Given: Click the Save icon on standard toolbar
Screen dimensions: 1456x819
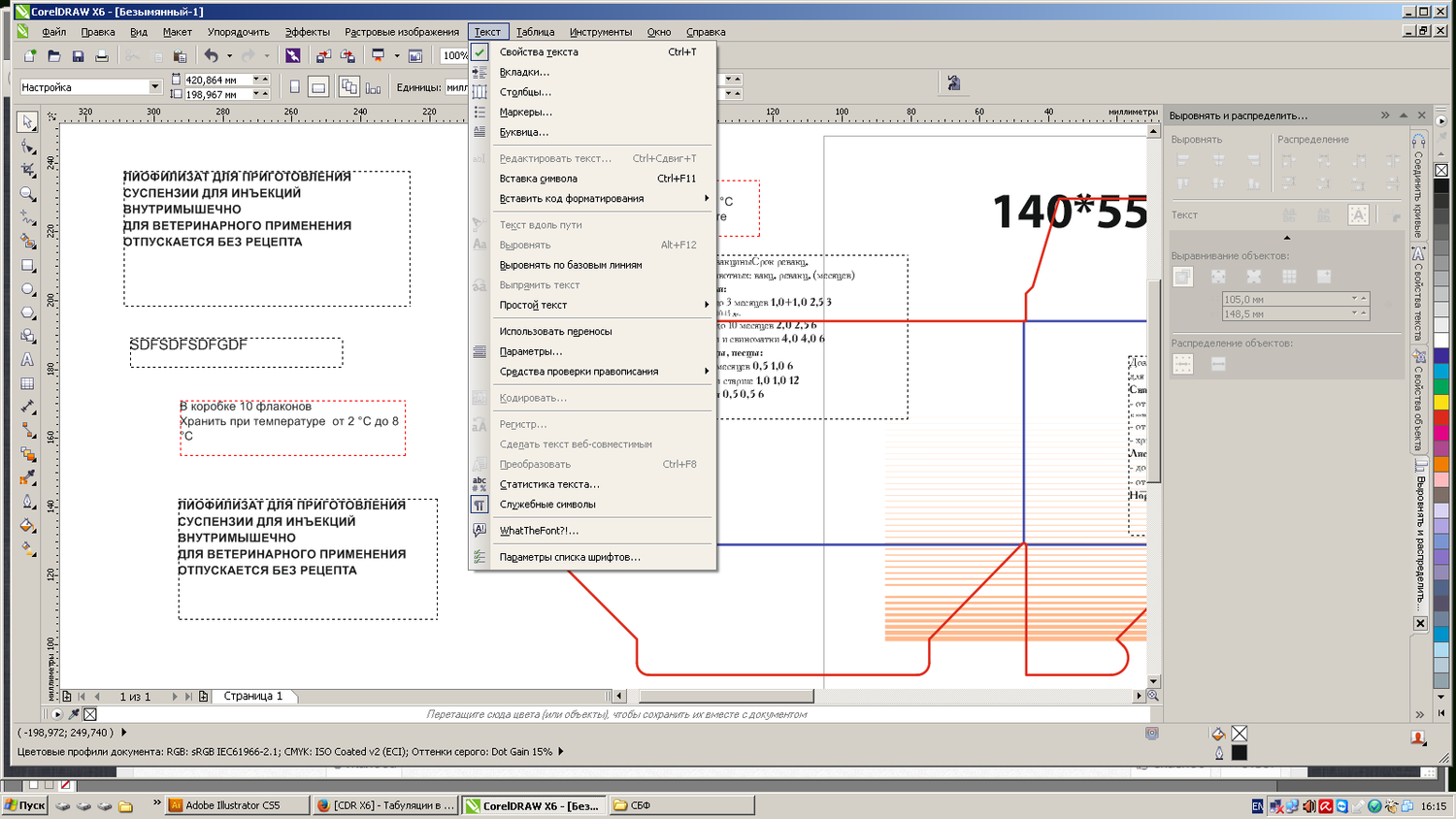Looking at the screenshot, I should coord(78,56).
